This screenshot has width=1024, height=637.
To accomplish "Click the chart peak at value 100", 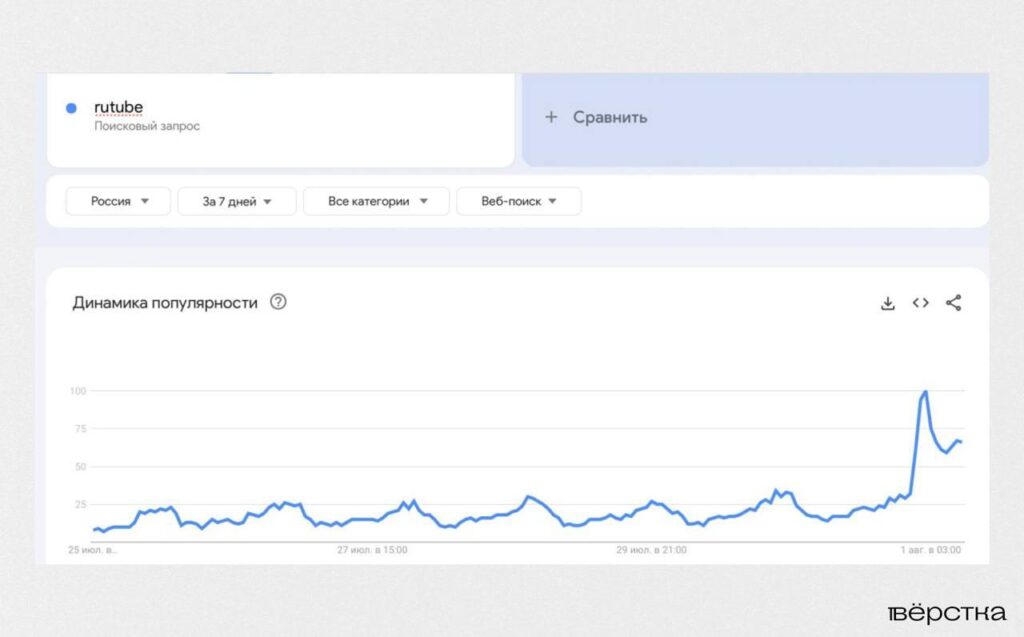I will tap(925, 392).
